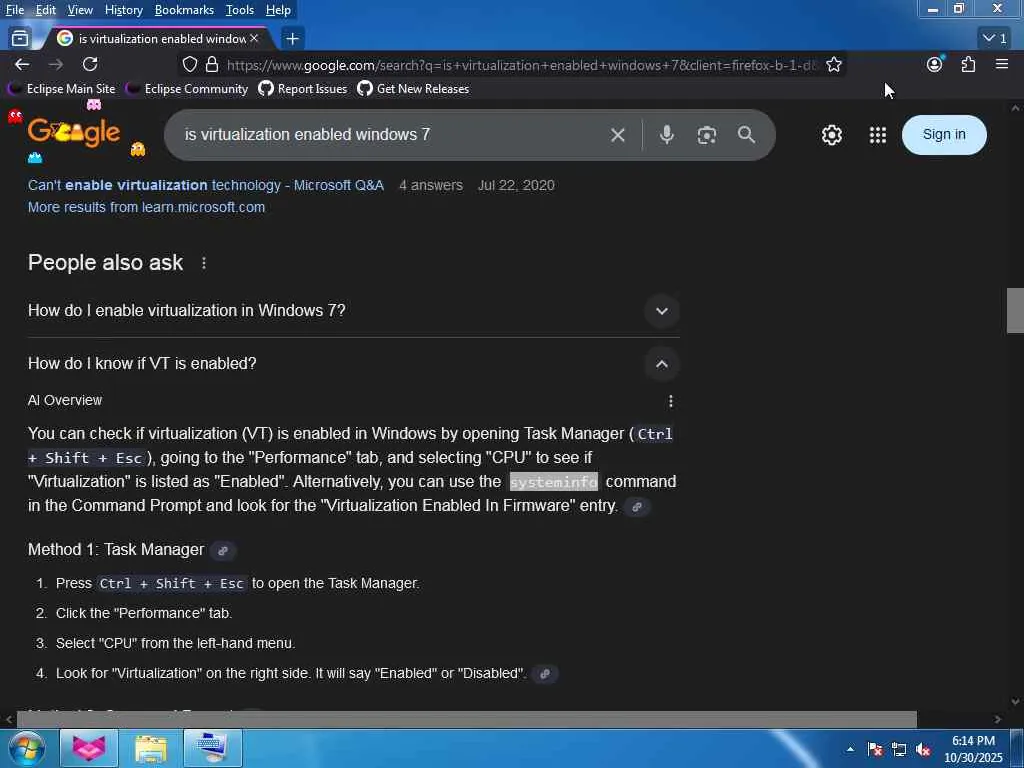
Task: Click the forward navigation arrow
Action: tap(56, 64)
